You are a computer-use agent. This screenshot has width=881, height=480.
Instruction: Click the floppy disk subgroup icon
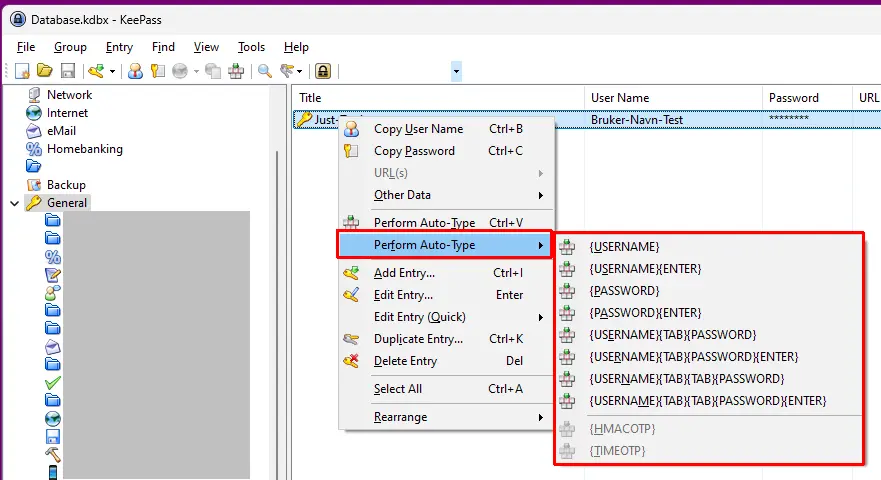pyautogui.click(x=53, y=437)
